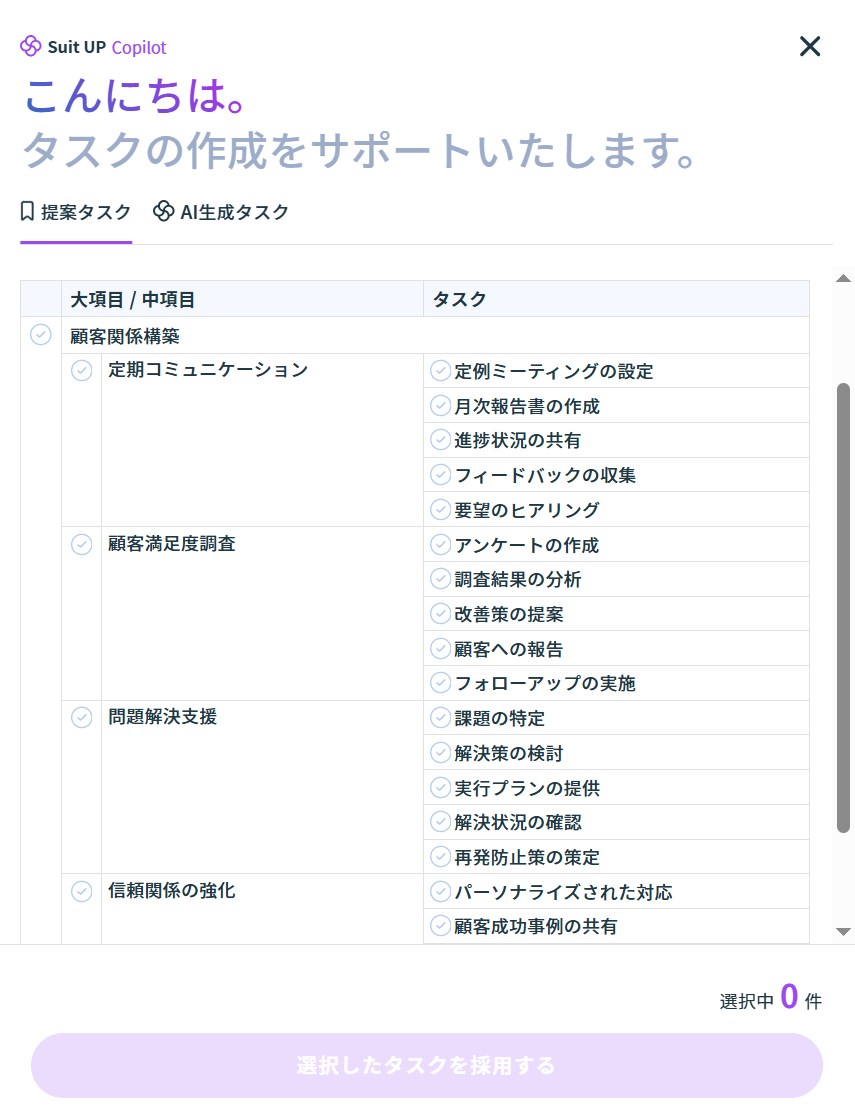Click the Suit UP Copilot logo icon
This screenshot has width=855, height=1119.
31,47
